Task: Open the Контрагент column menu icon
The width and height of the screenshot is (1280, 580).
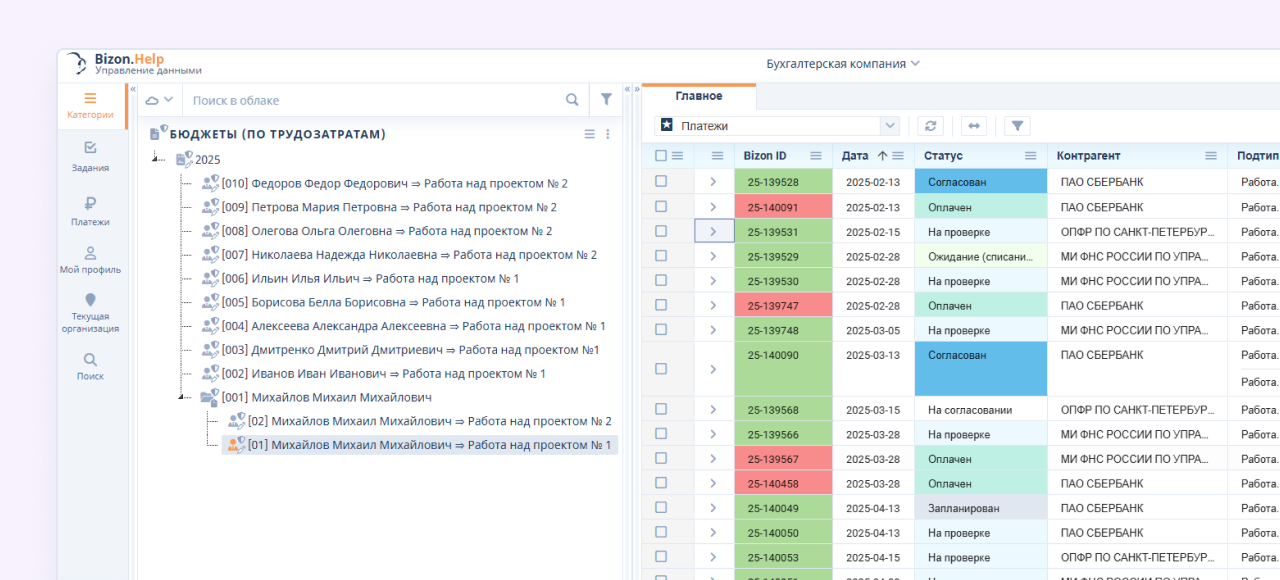Action: [x=1211, y=156]
